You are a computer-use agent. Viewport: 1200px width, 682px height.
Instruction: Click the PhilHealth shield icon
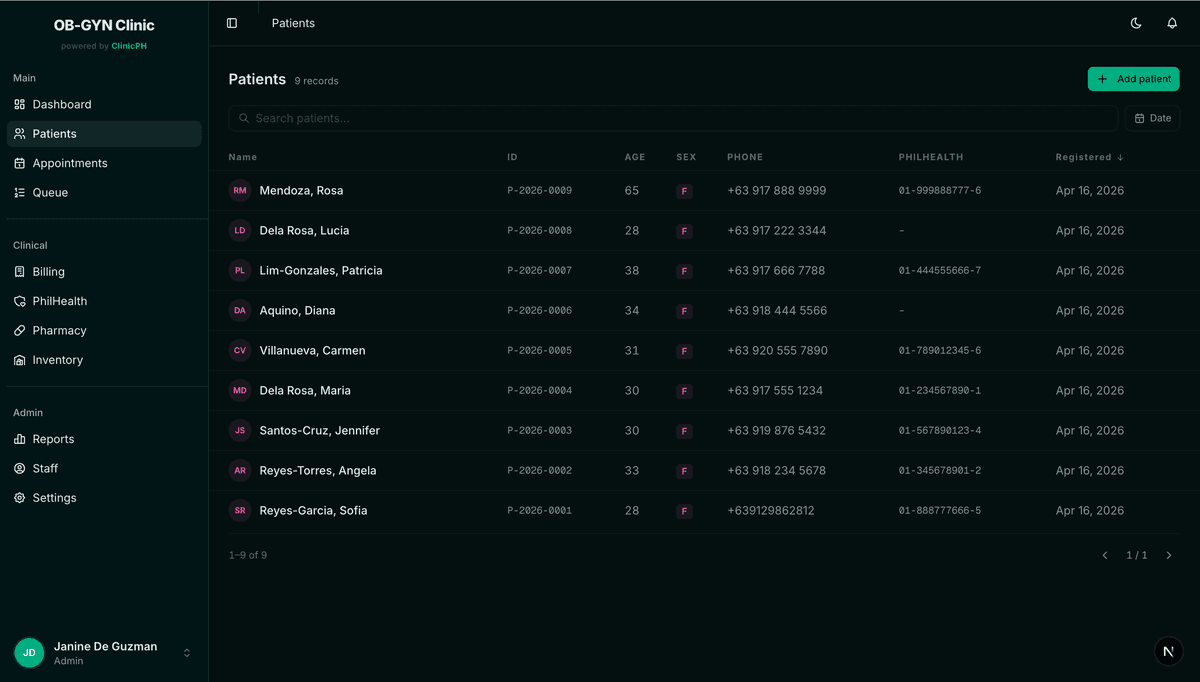(x=20, y=301)
